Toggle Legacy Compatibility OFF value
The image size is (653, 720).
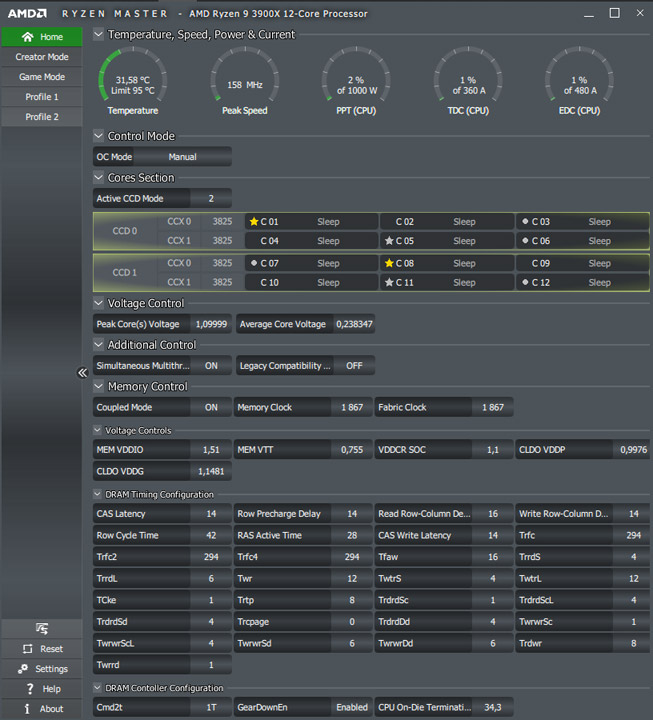tap(354, 366)
